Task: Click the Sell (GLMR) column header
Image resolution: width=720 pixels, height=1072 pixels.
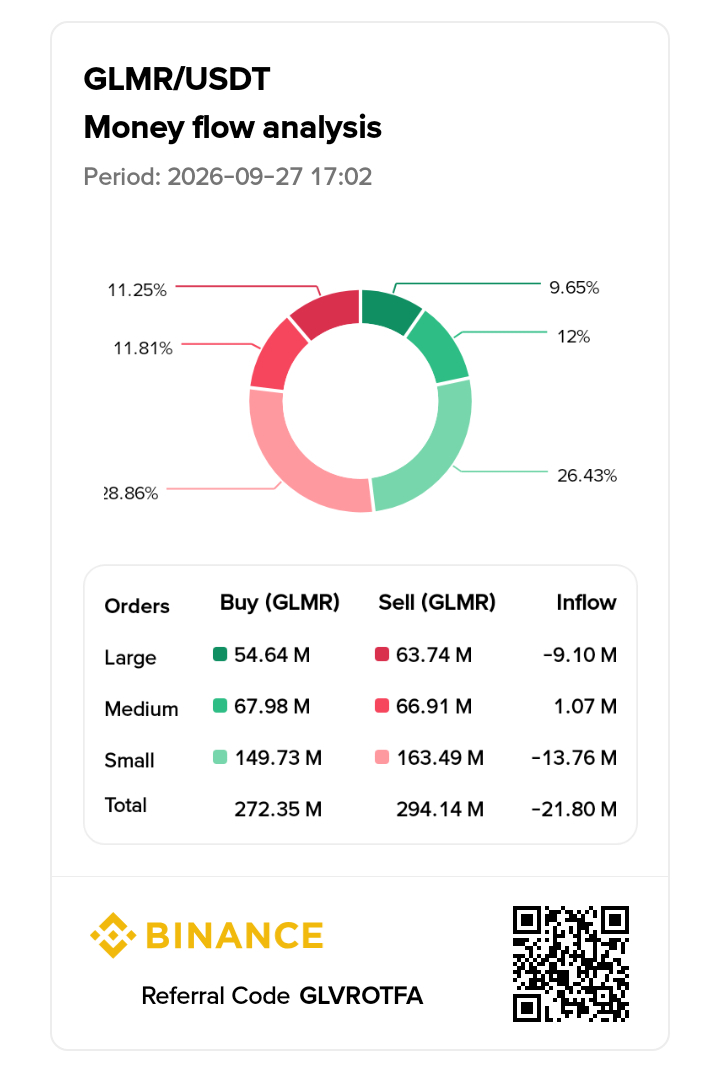Action: coord(437,602)
